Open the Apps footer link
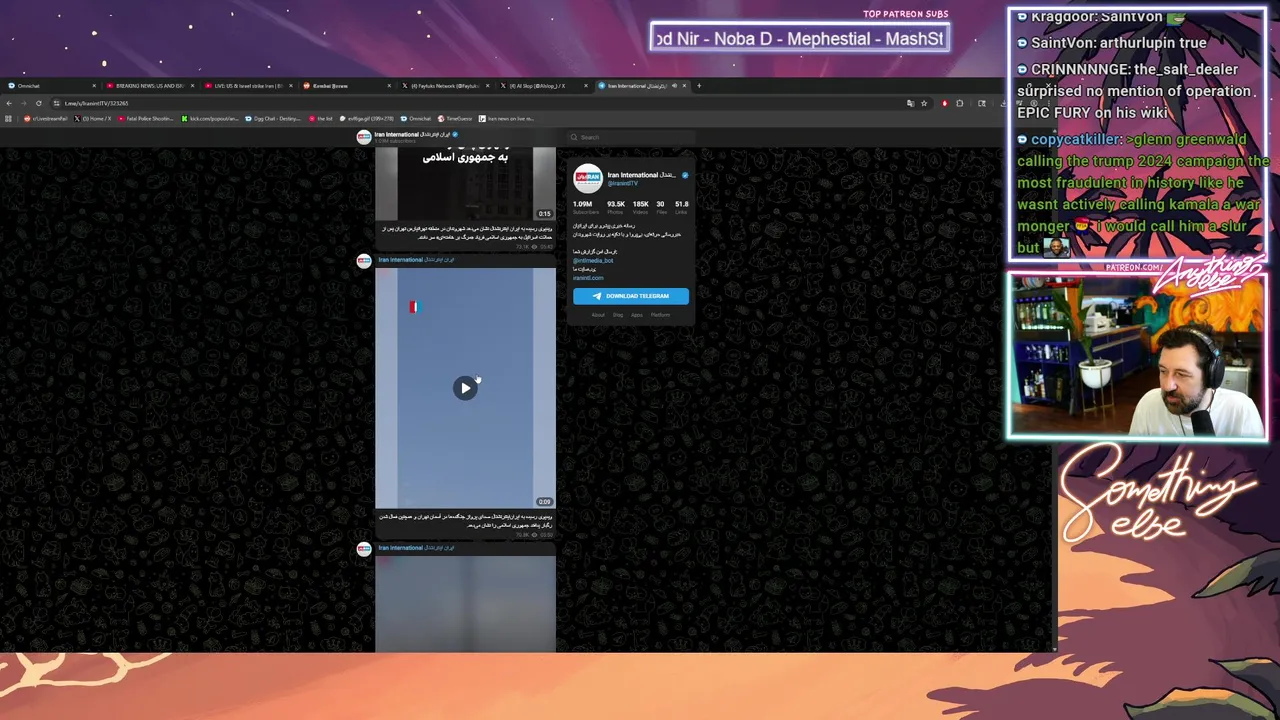The width and height of the screenshot is (1280, 720). pyautogui.click(x=637, y=315)
